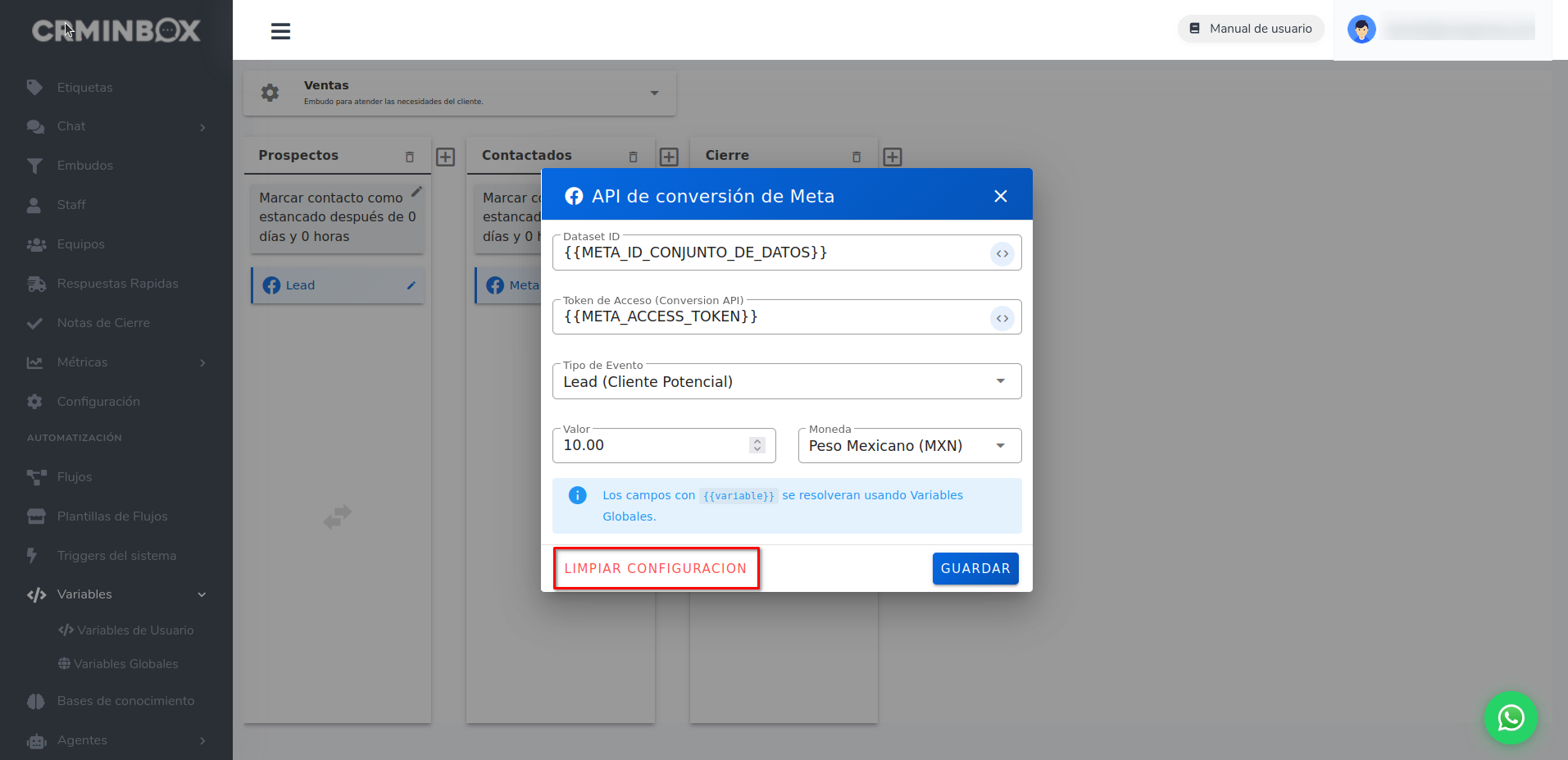Image resolution: width=1568 pixels, height=760 pixels.
Task: Click the hamburger menu icon
Action: [x=280, y=31]
